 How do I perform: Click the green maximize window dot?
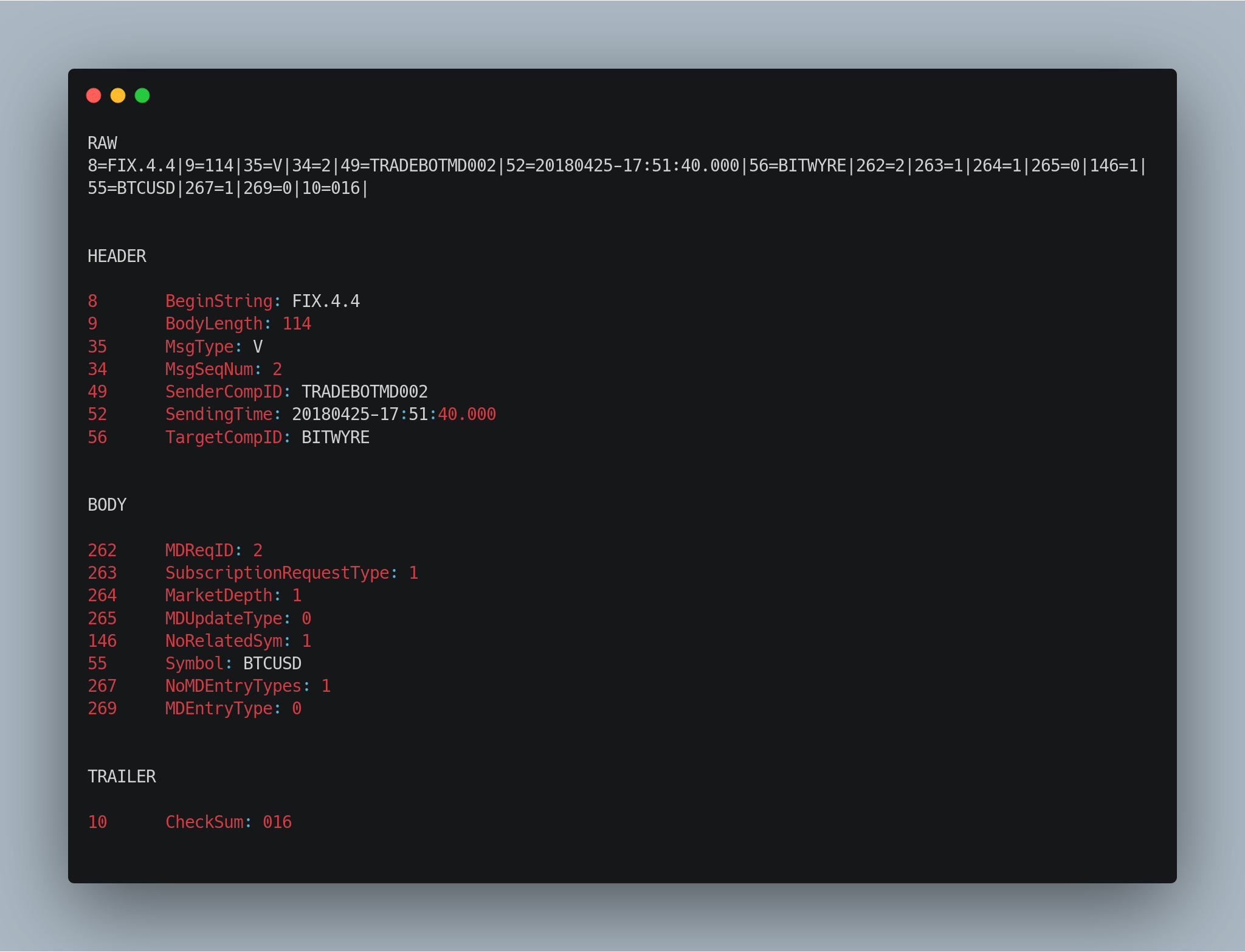point(142,95)
